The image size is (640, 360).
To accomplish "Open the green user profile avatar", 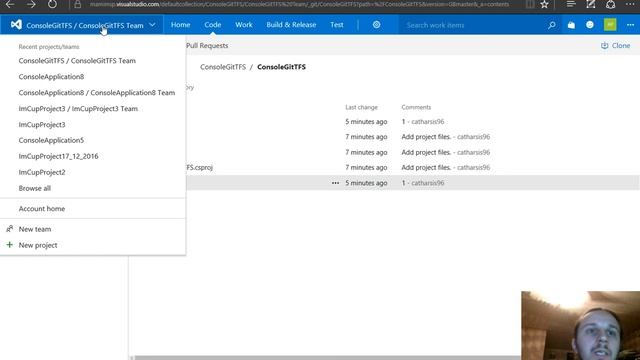I will pyautogui.click(x=610, y=25).
